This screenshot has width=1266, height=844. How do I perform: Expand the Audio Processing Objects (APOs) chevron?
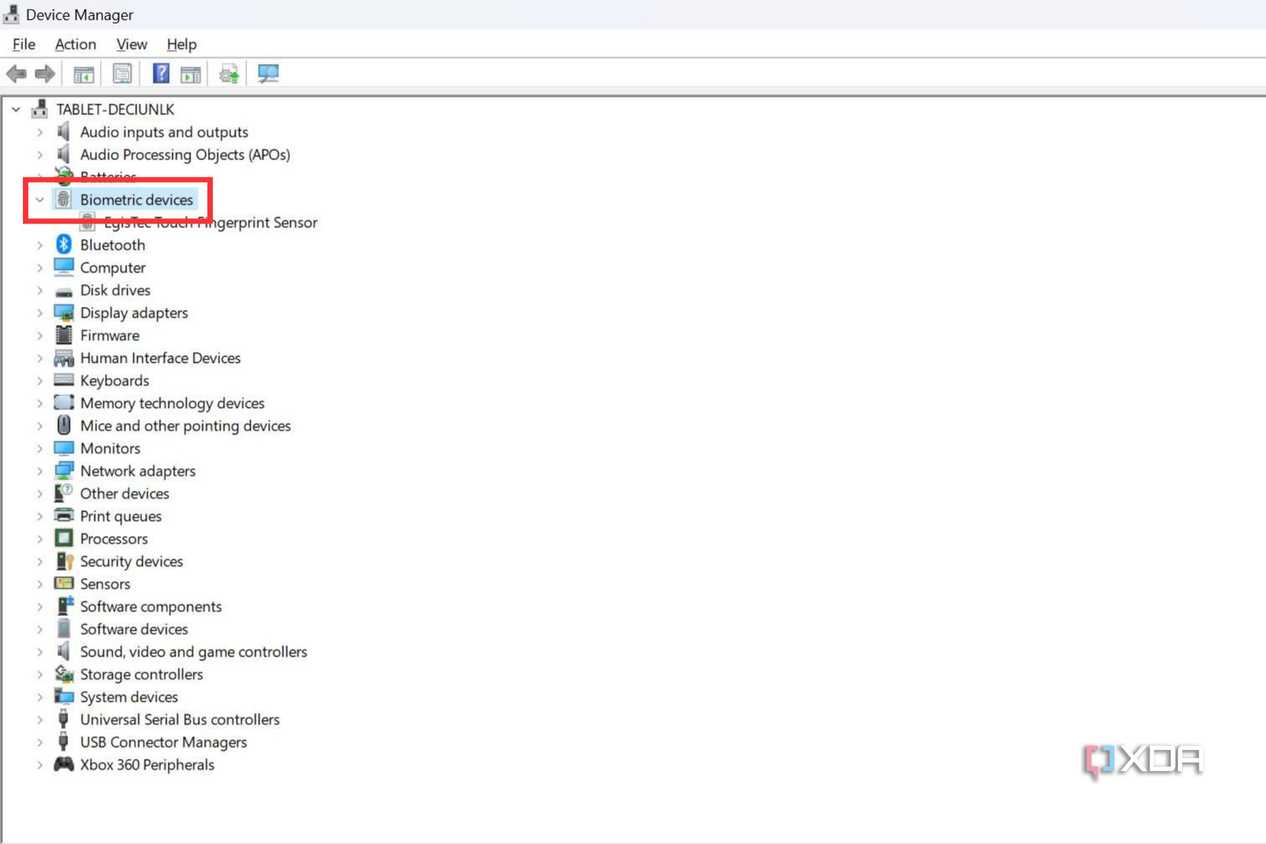pyautogui.click(x=40, y=154)
